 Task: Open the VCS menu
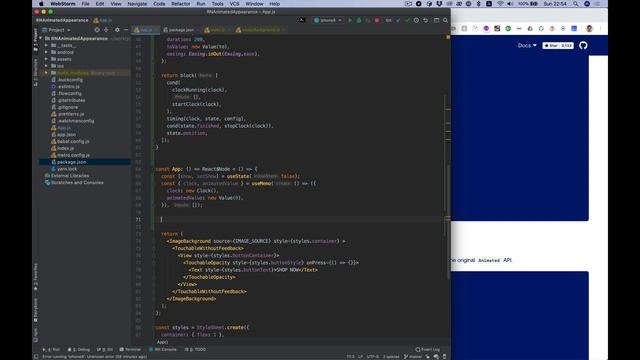[234, 4]
